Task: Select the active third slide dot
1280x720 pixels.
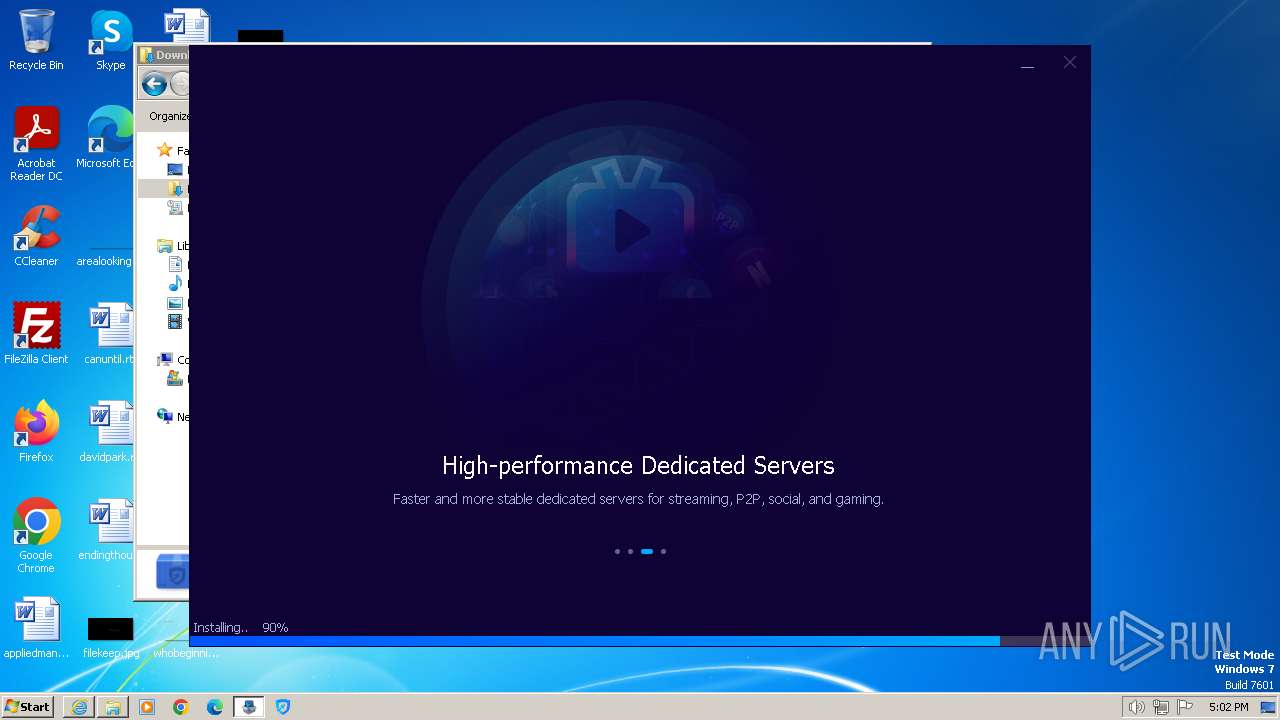Action: (647, 551)
